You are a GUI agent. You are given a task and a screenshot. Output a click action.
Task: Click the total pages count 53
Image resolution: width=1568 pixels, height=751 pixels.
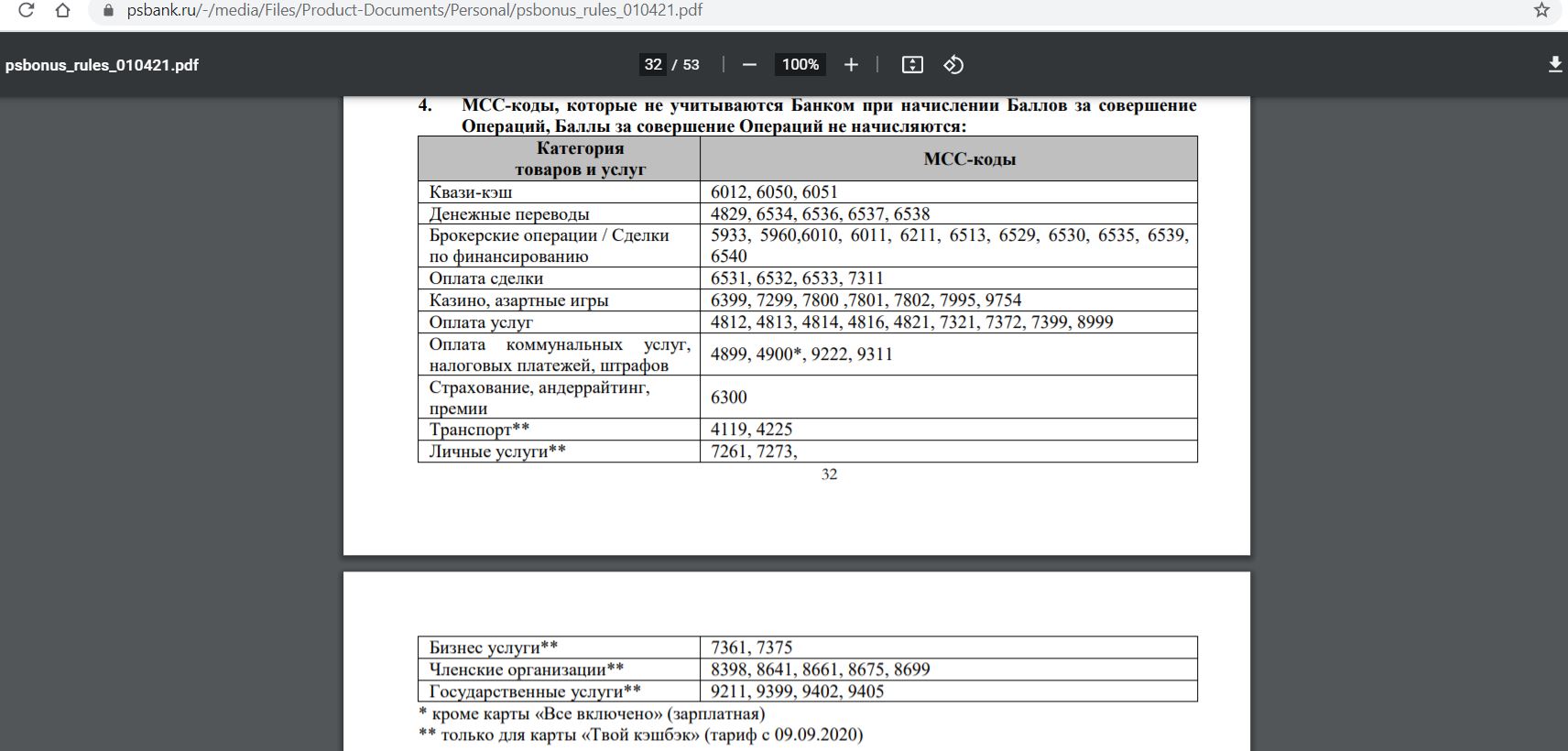[691, 65]
